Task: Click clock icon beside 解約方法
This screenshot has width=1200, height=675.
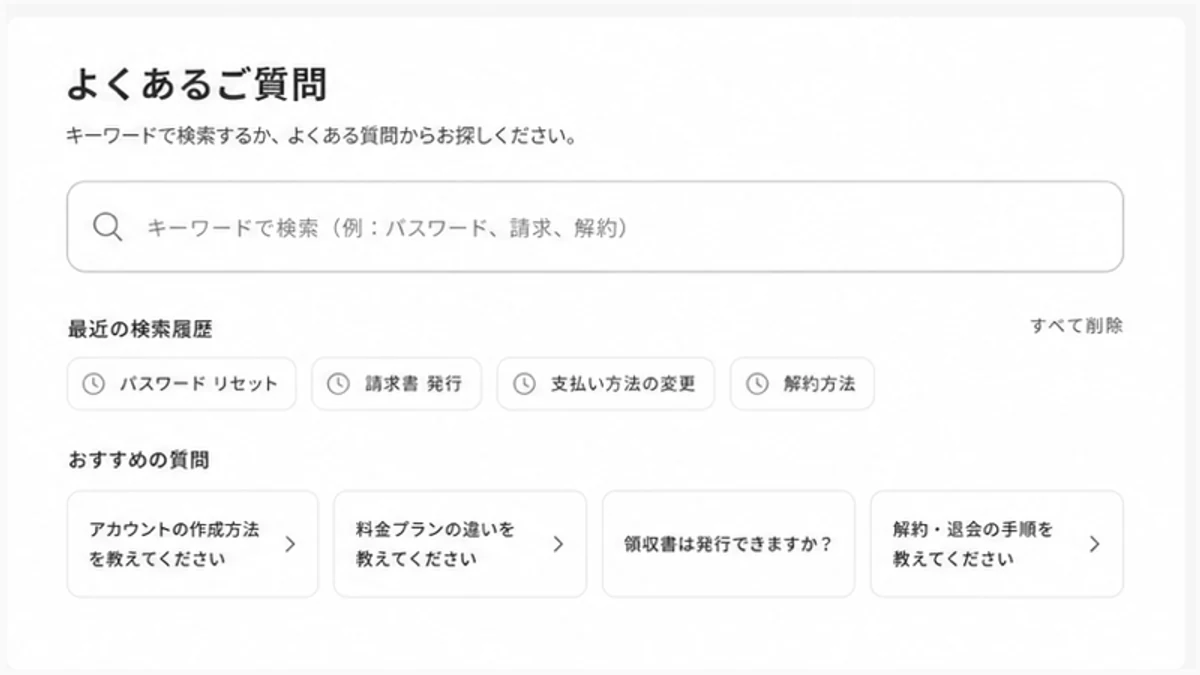Action: [x=757, y=384]
